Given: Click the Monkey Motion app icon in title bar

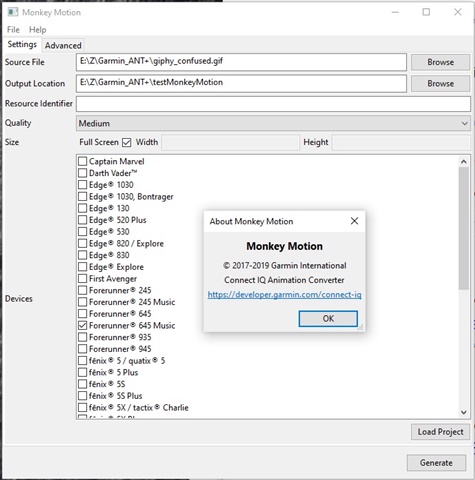Looking at the screenshot, I should [13, 12].
